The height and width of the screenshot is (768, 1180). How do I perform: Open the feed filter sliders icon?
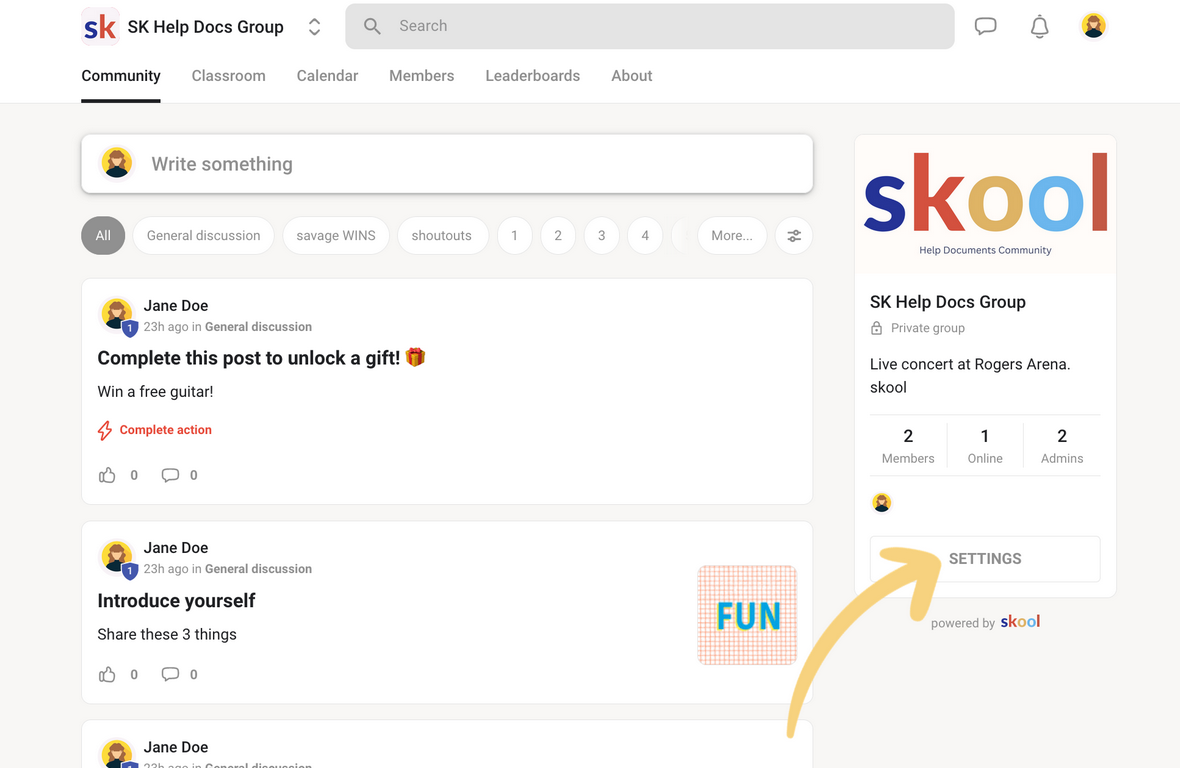click(x=794, y=236)
